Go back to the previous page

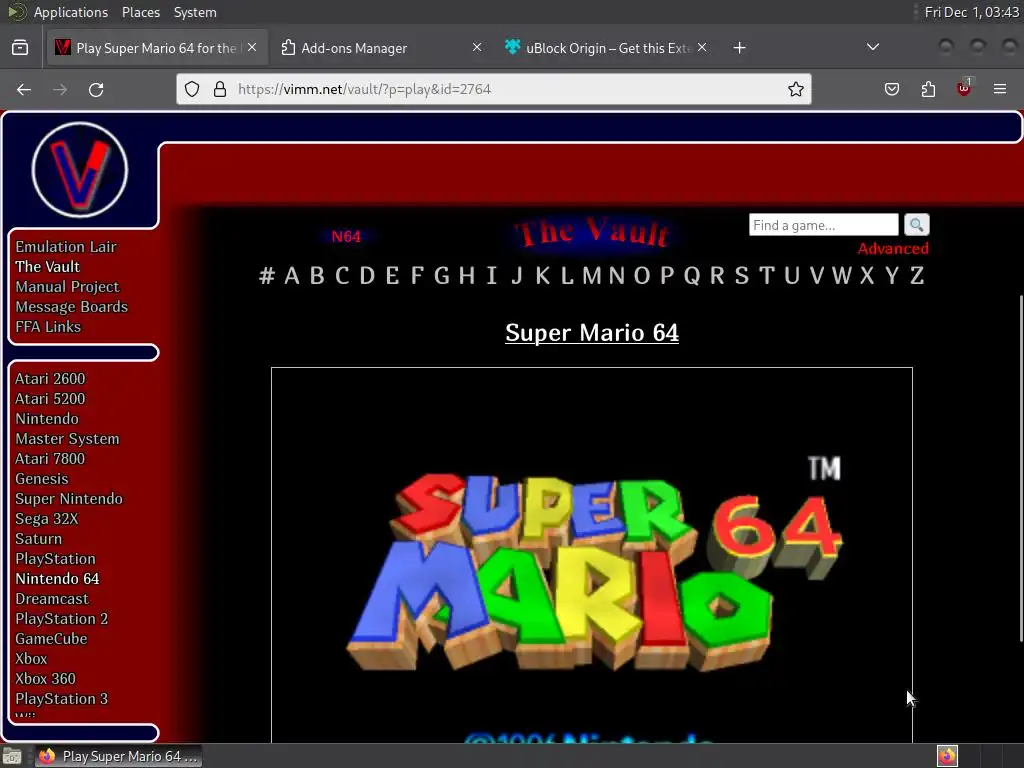pos(24,89)
